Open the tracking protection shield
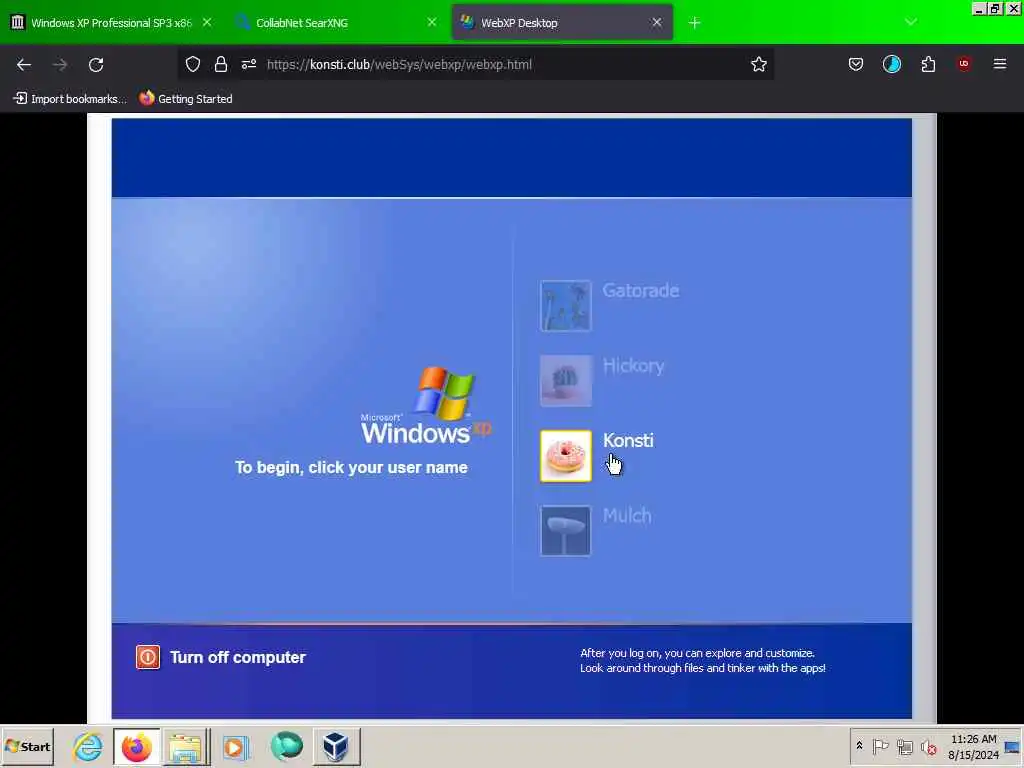This screenshot has height=768, width=1024. [x=193, y=64]
